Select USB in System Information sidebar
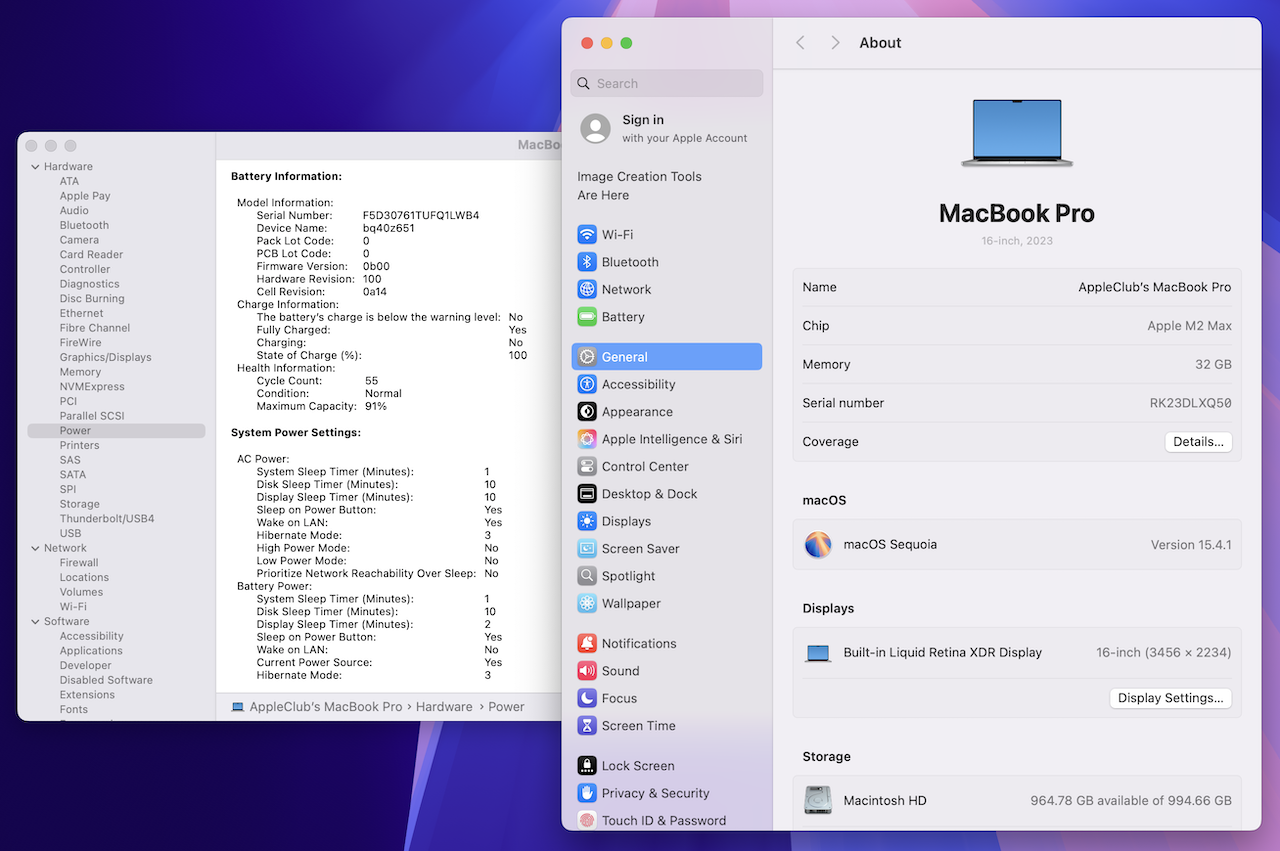The height and width of the screenshot is (851, 1280). pyautogui.click(x=70, y=533)
